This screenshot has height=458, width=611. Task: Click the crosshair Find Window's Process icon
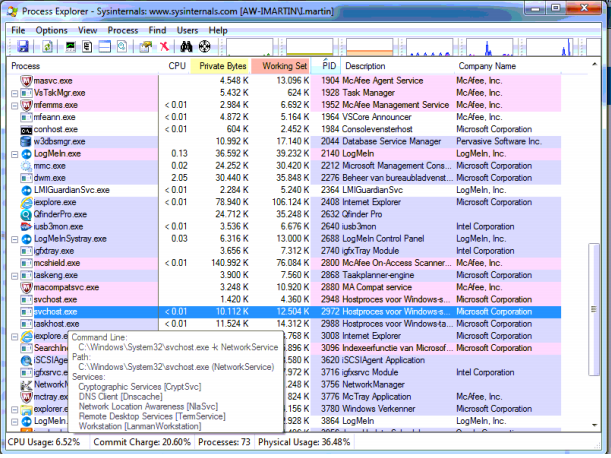pyautogui.click(x=205, y=46)
